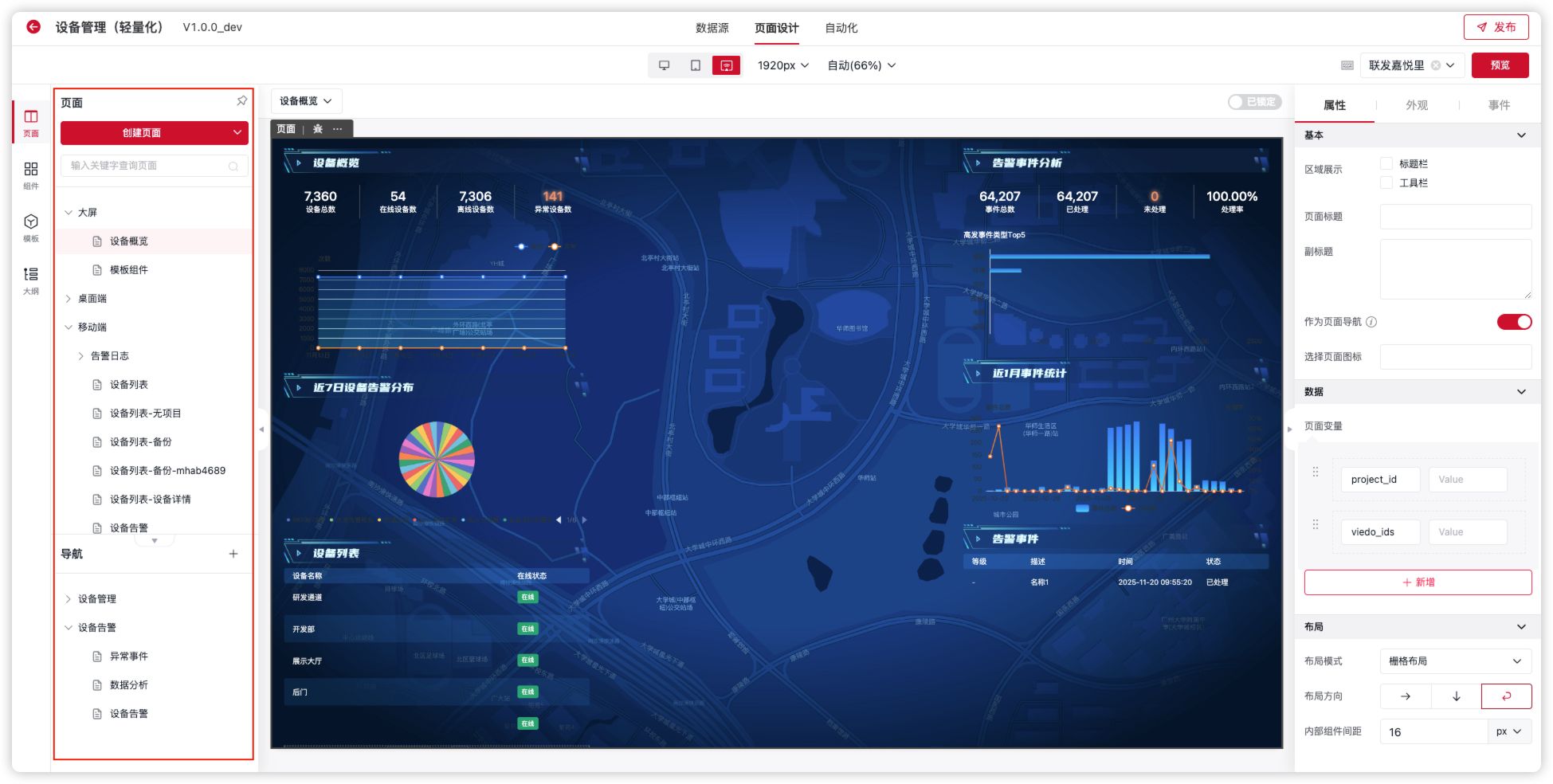This screenshot has width=1553, height=784.
Task: Select the tablet device preview icon
Action: point(695,65)
